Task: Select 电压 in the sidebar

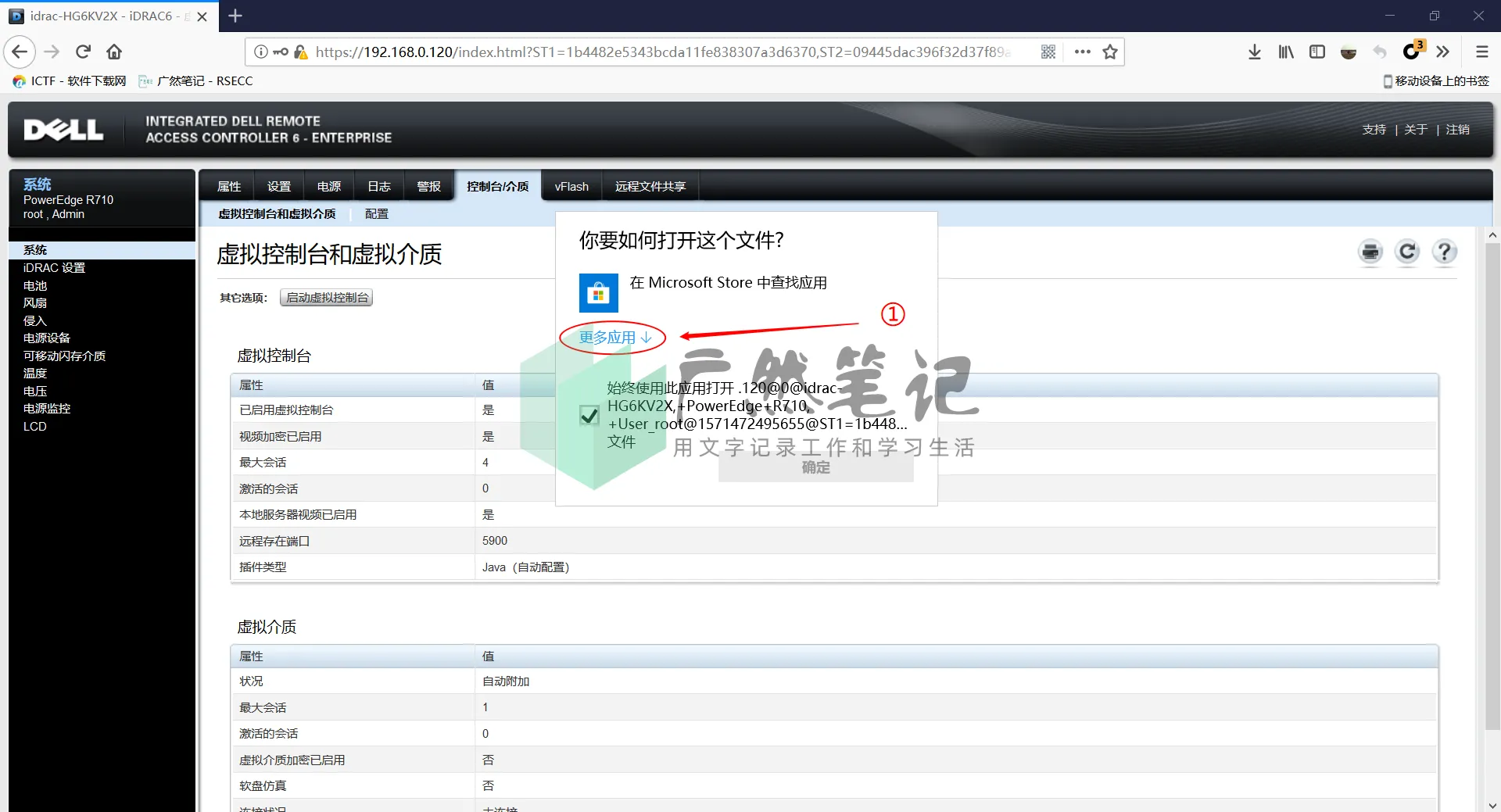Action: 35,392
